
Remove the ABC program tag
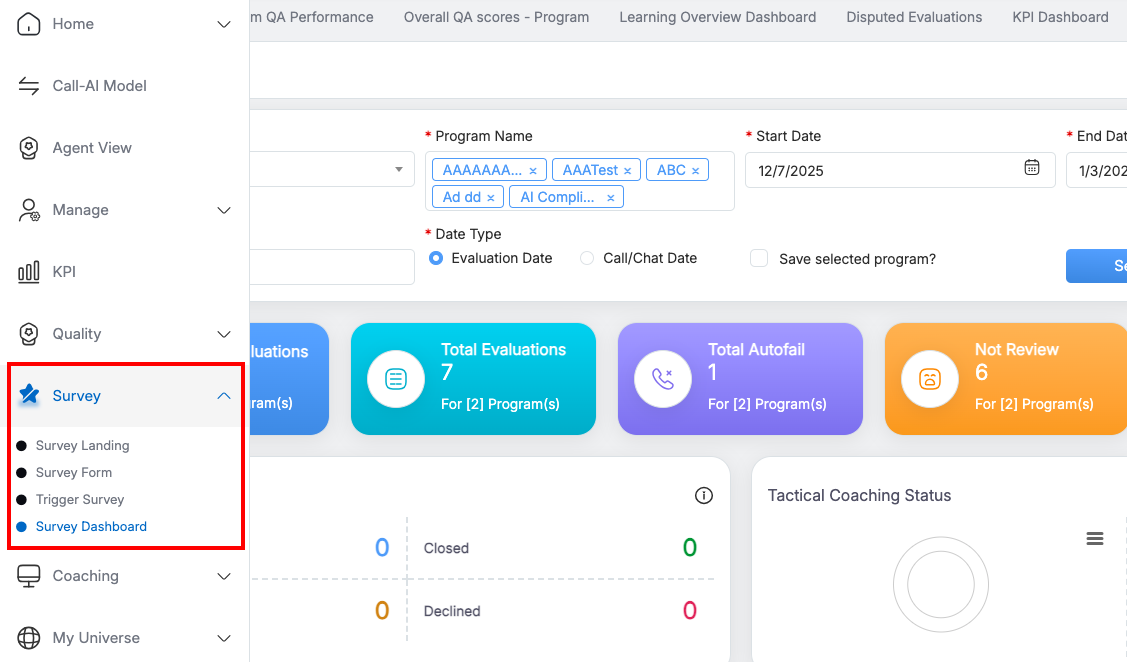tap(695, 171)
